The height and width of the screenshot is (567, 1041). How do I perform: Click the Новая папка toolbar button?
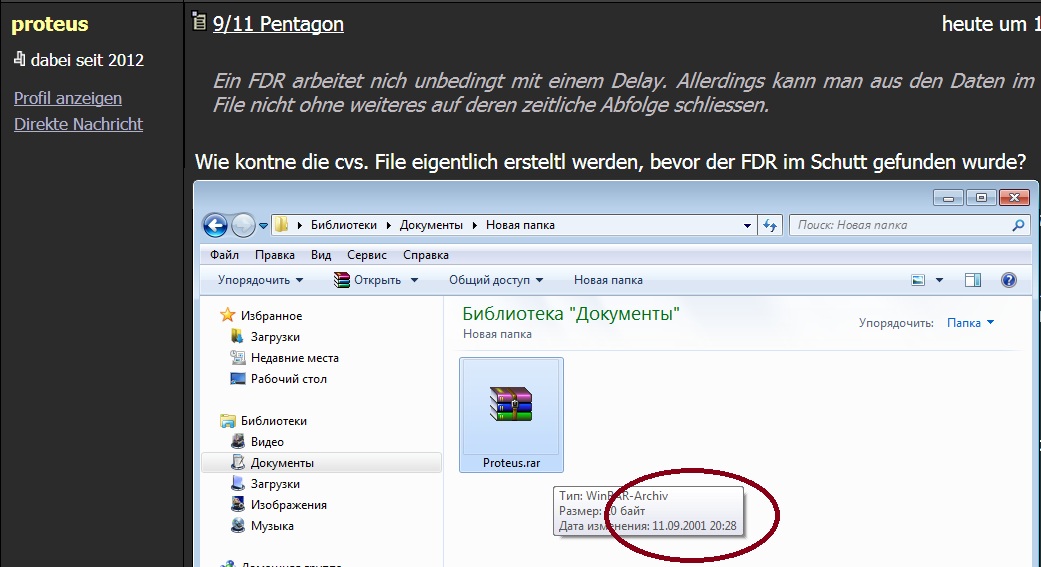click(608, 280)
